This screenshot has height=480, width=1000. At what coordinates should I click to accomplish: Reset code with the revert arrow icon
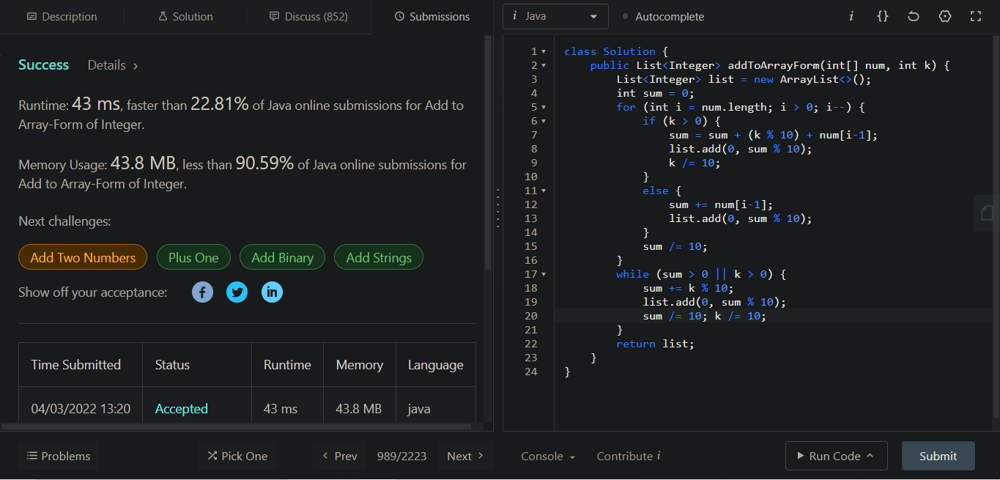pyautogui.click(x=913, y=17)
